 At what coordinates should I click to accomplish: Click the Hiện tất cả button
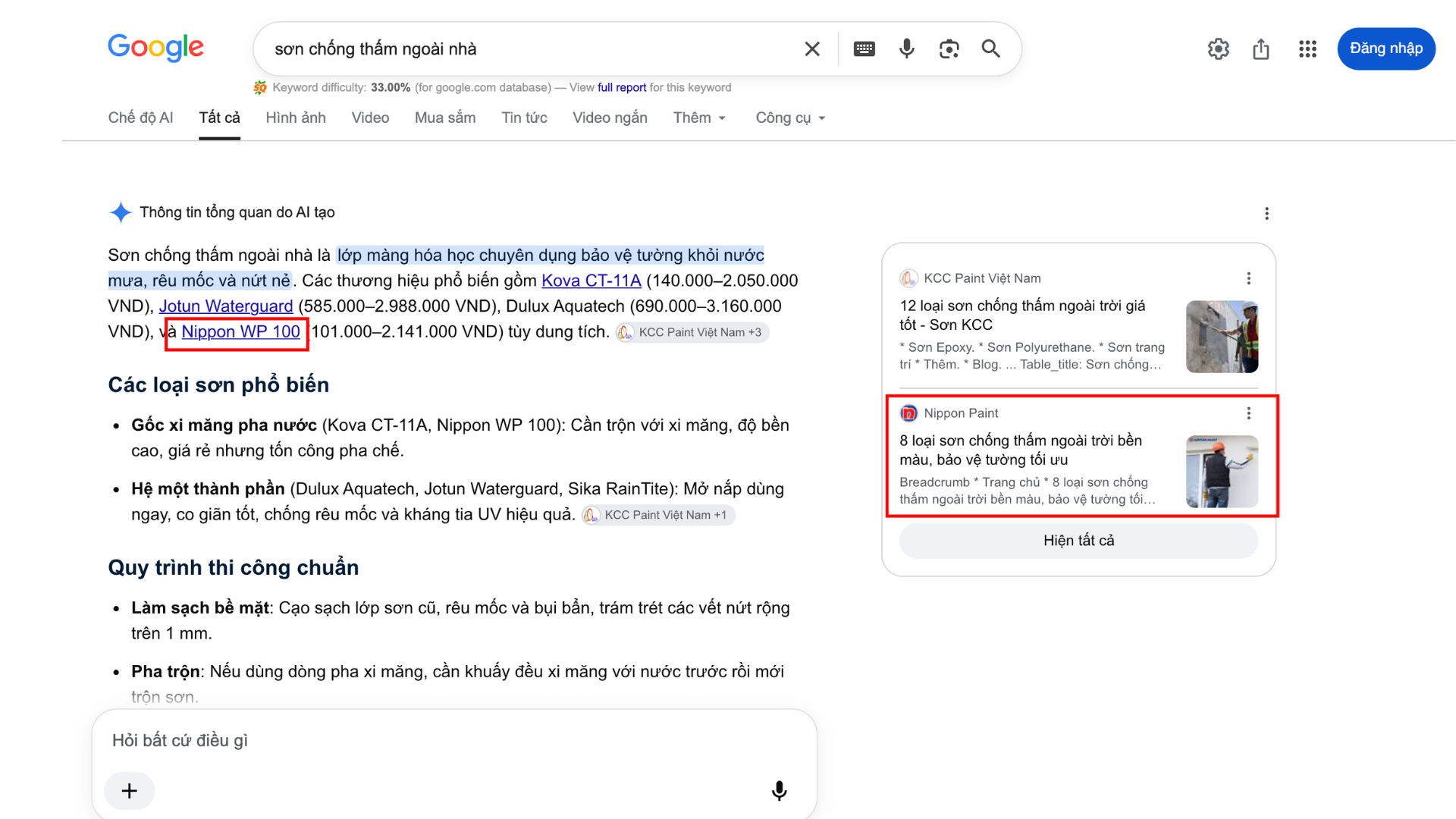point(1078,541)
